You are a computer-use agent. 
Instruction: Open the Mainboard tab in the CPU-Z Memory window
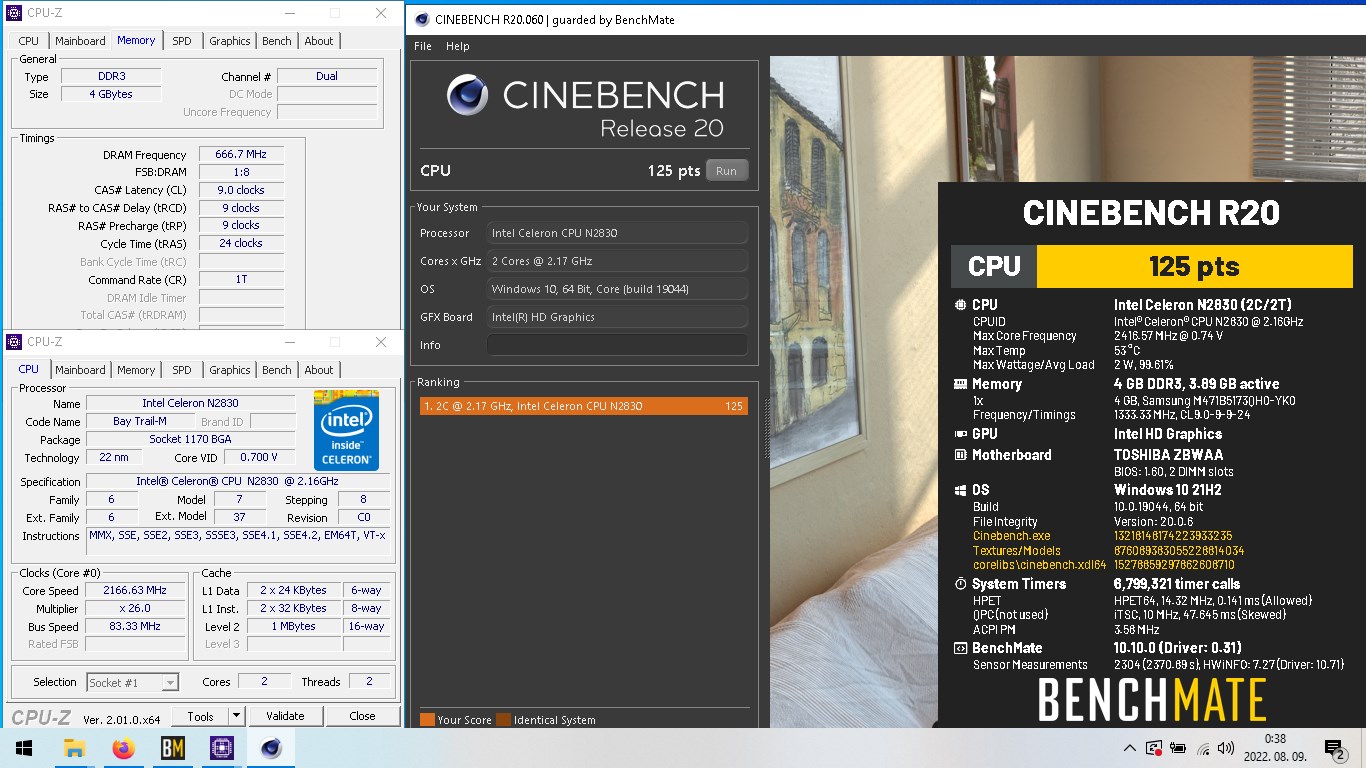(80, 41)
